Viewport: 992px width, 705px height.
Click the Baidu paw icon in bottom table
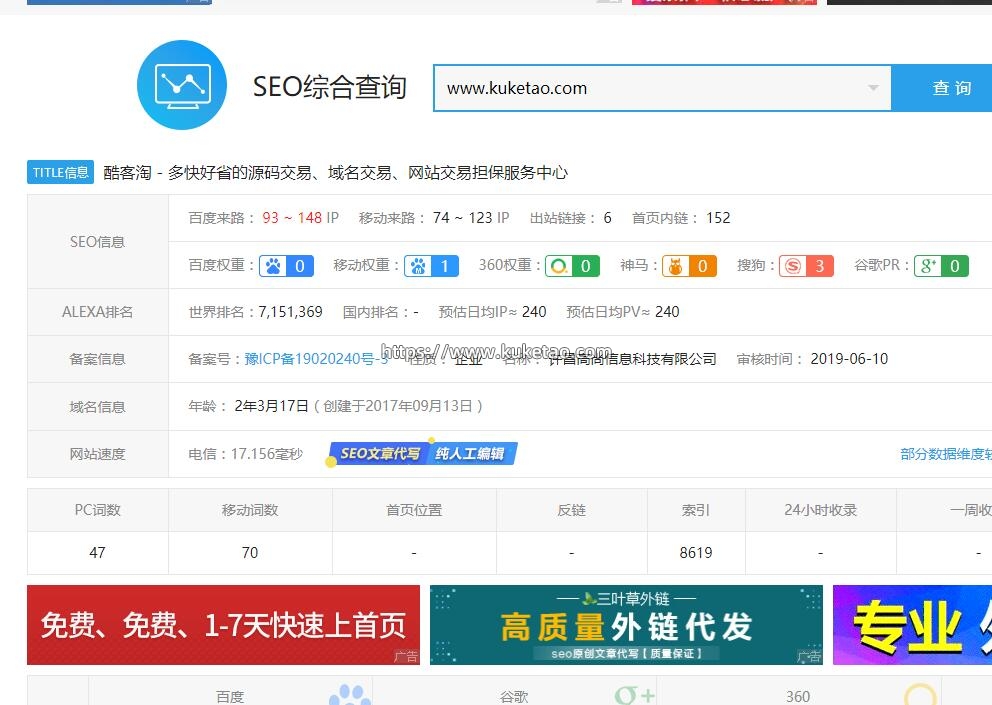pyautogui.click(x=349, y=695)
